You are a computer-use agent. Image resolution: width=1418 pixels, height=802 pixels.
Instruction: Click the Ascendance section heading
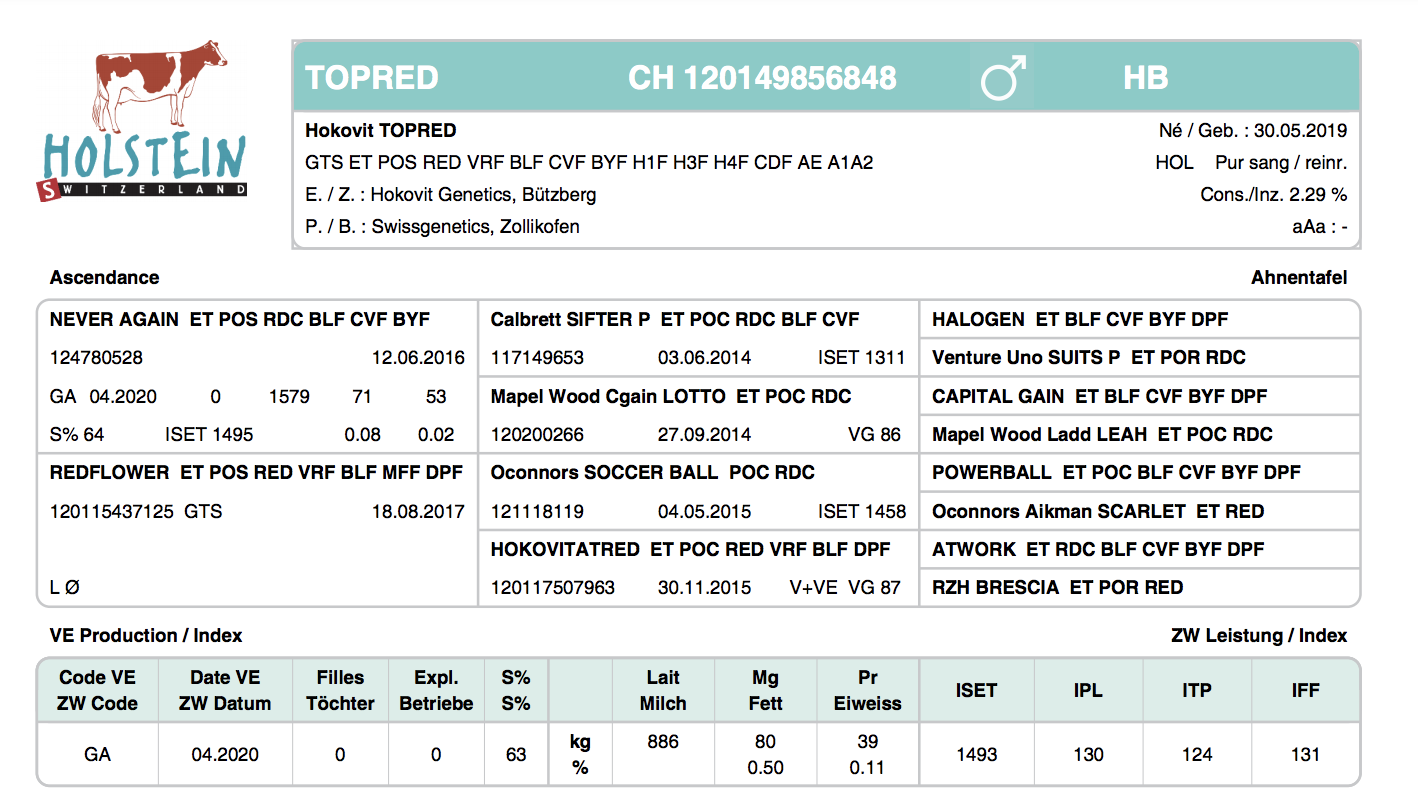(x=104, y=278)
